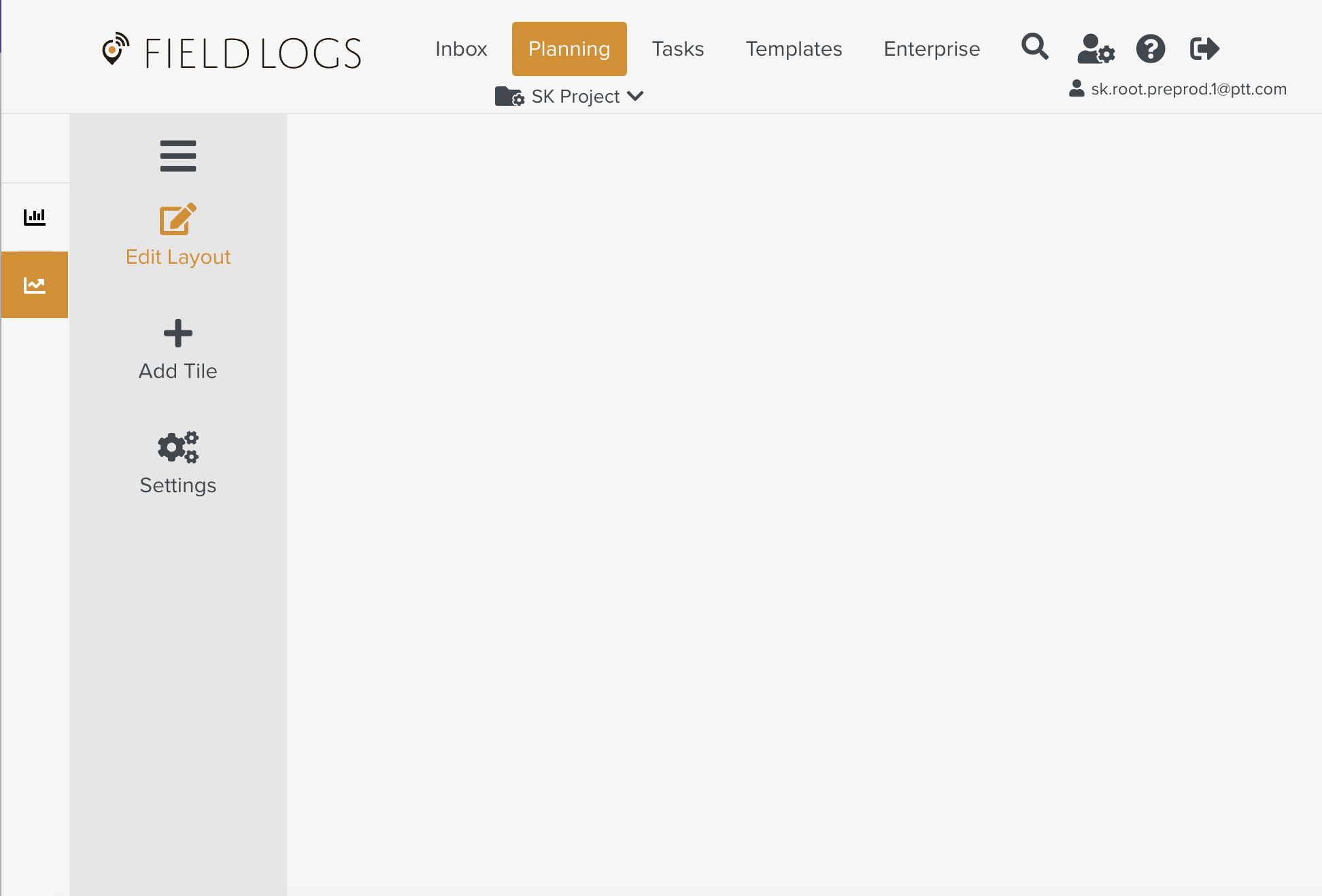
Task: Open the Templates tab
Action: click(794, 49)
